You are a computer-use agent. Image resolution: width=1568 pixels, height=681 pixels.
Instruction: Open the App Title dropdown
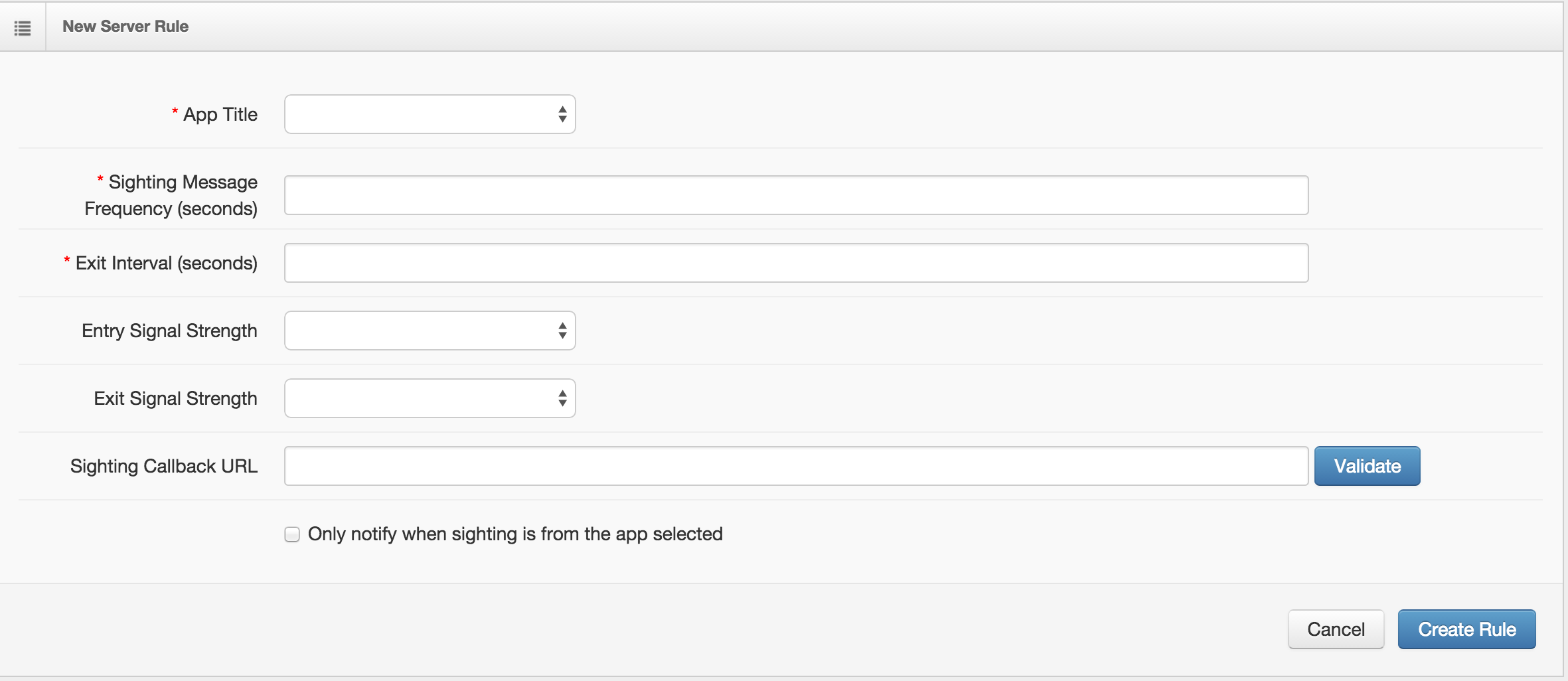(430, 114)
